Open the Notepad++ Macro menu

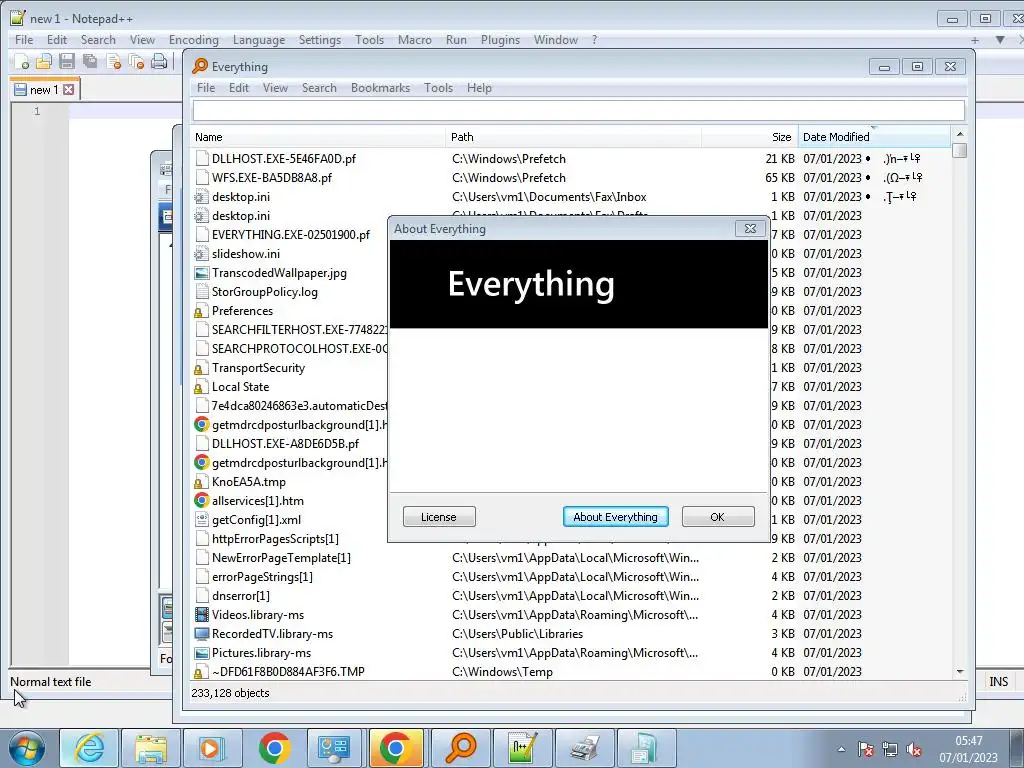point(415,40)
